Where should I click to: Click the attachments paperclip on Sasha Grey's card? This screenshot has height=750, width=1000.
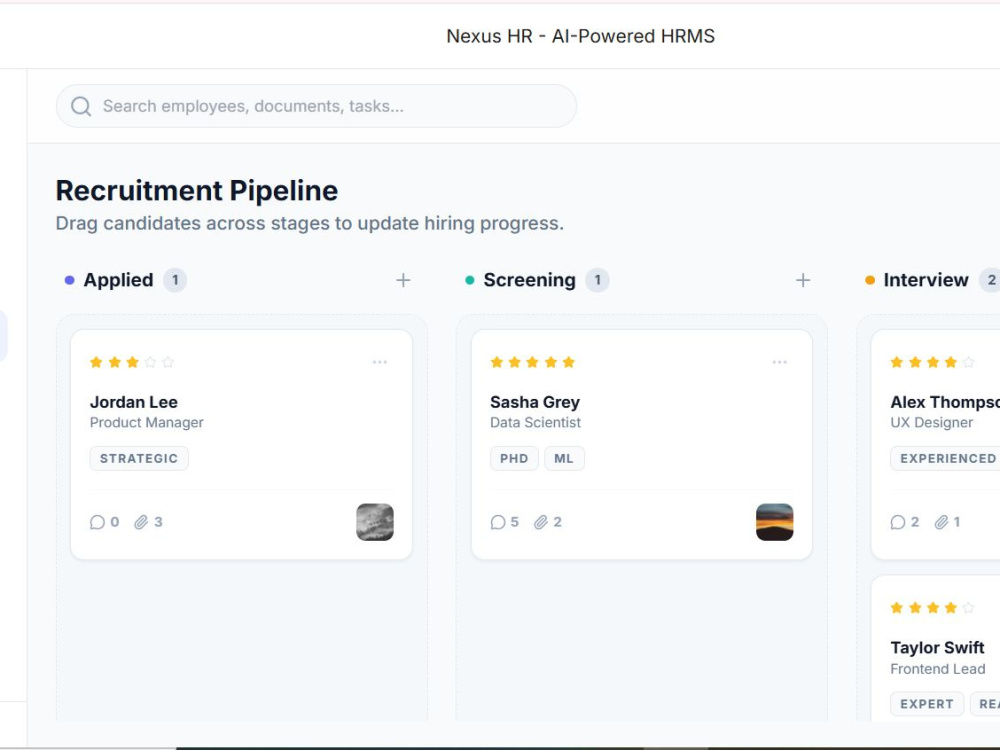(x=541, y=522)
